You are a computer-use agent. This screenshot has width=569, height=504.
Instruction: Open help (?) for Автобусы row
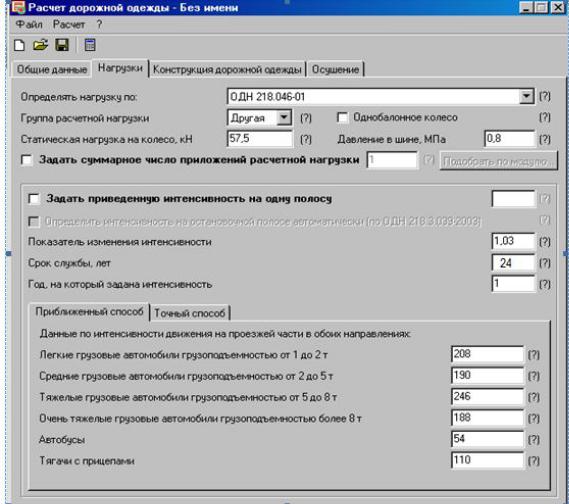(x=533, y=439)
